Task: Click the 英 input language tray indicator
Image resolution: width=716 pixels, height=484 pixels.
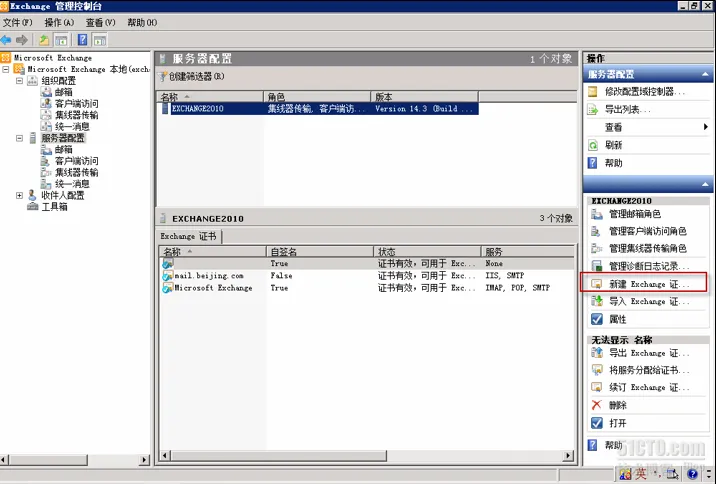Action: tap(640, 474)
